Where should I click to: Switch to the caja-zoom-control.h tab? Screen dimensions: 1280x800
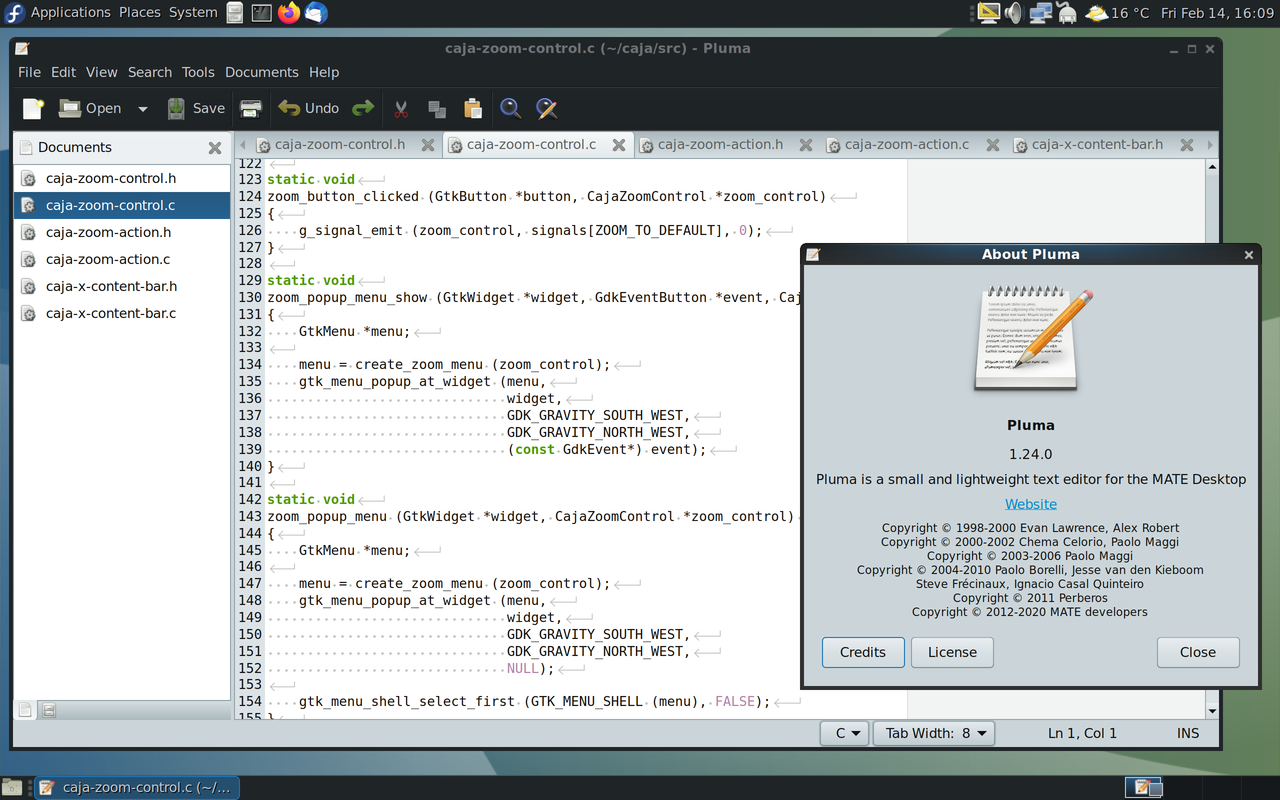(340, 145)
